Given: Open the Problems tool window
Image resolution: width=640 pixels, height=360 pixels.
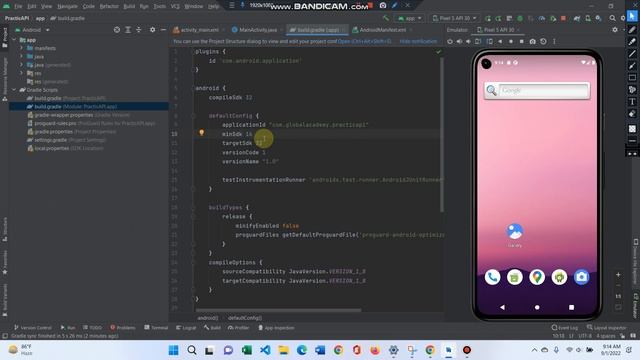Looking at the screenshot, I should click(122, 328).
